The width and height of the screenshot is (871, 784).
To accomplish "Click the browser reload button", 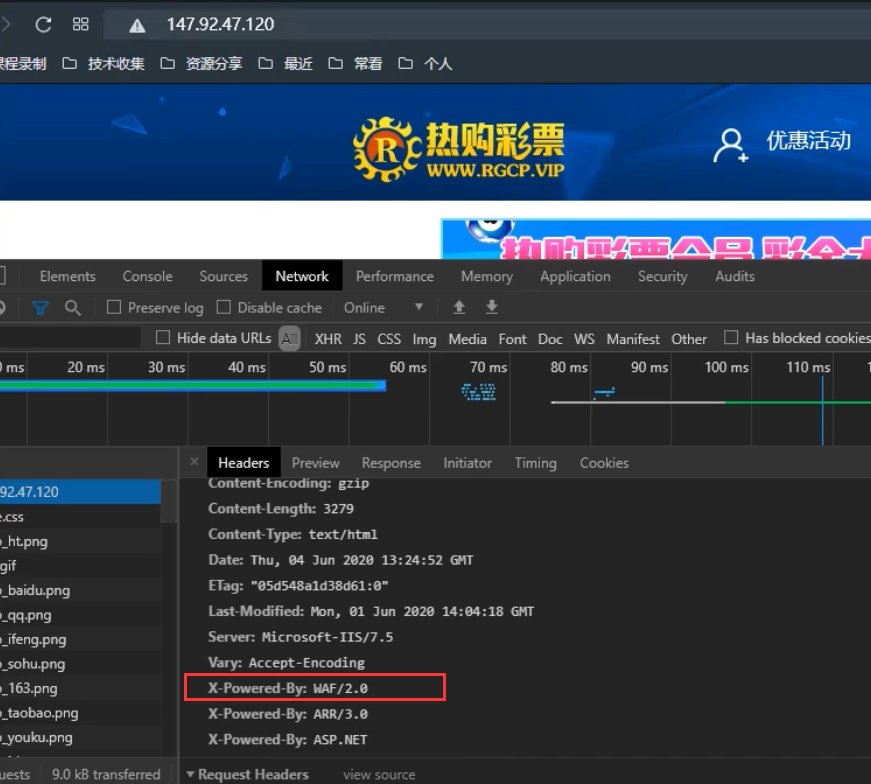I will [x=43, y=24].
